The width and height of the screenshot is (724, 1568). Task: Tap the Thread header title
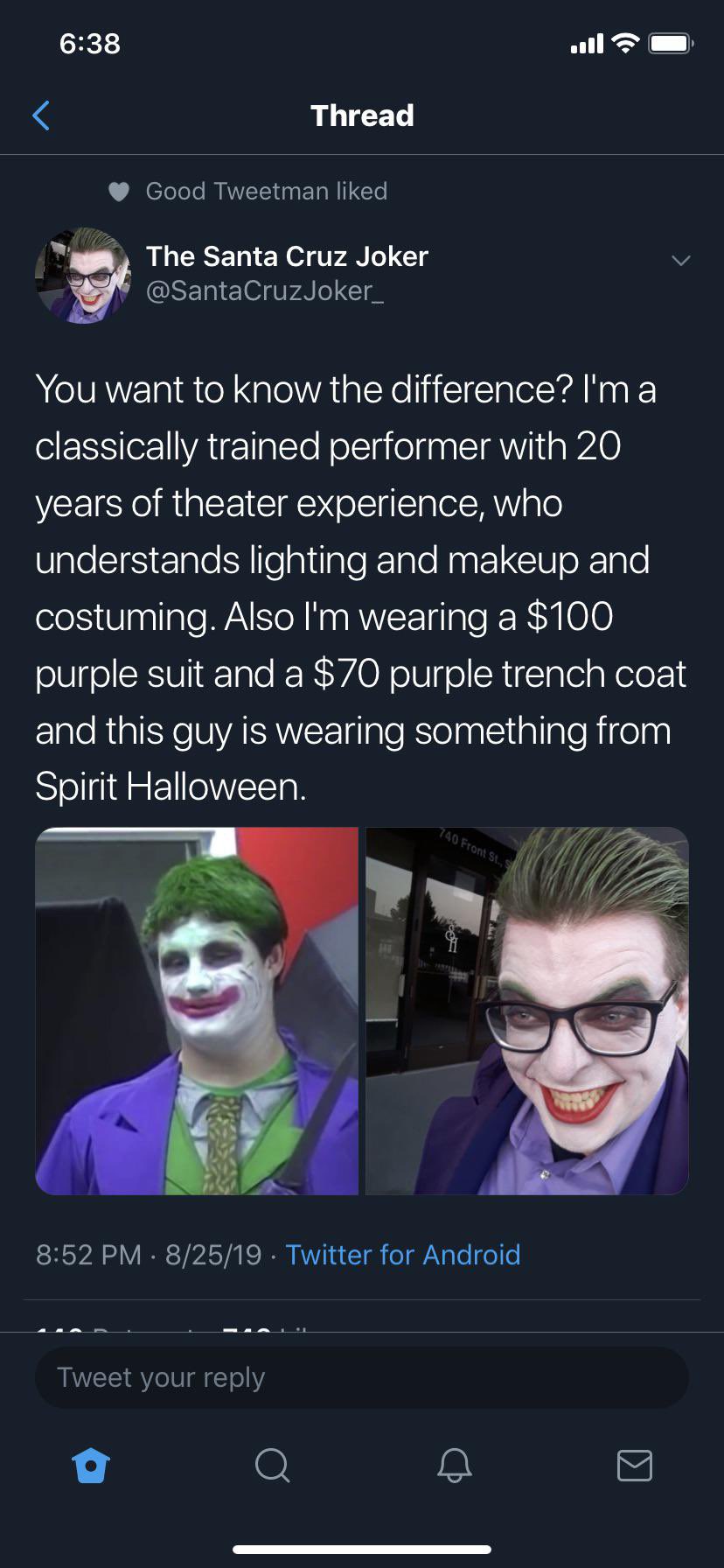362,115
